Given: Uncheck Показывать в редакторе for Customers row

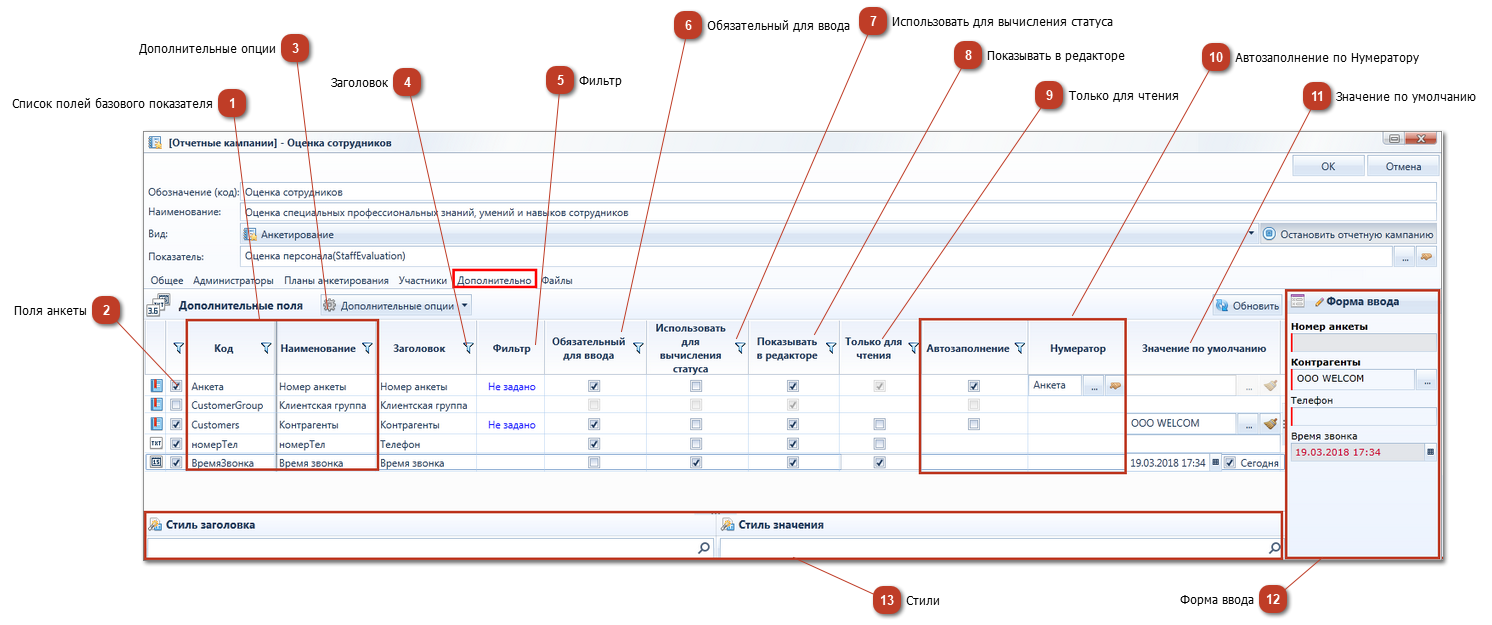Looking at the screenshot, I should click(x=793, y=424).
